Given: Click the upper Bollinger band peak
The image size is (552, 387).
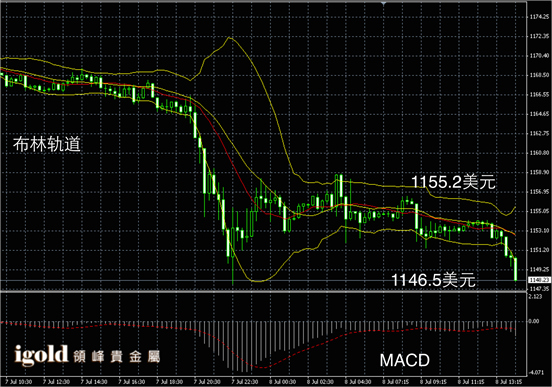Looking at the screenshot, I should [230, 37].
